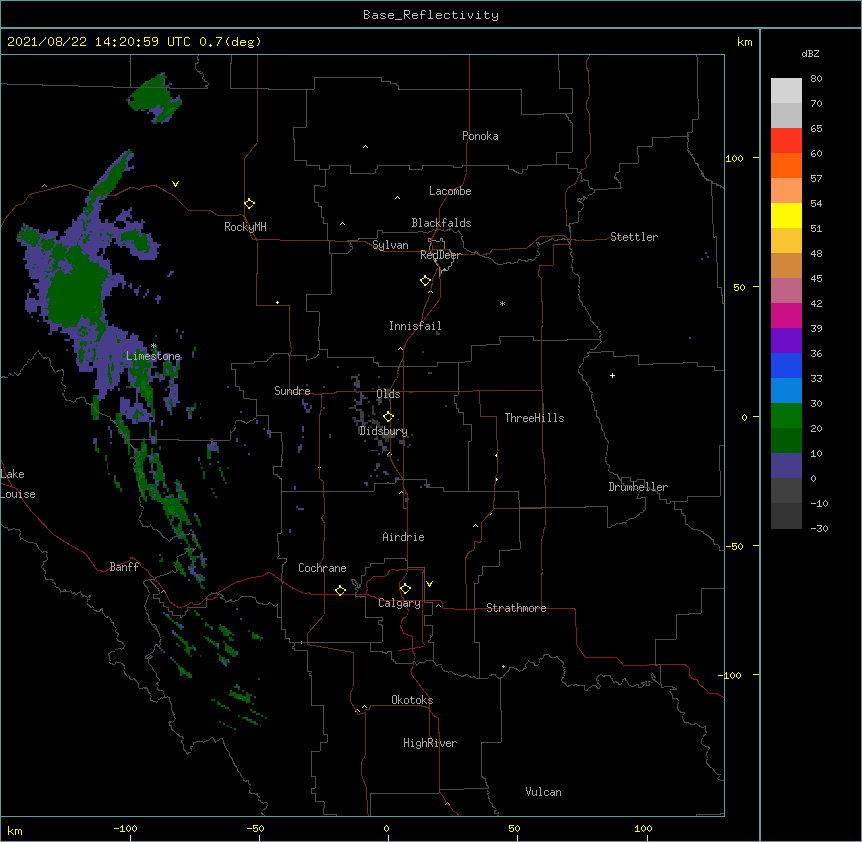Pick the slate blue swatch above 0
Image resolution: width=862 pixels, height=842 pixels.
[x=786, y=466]
